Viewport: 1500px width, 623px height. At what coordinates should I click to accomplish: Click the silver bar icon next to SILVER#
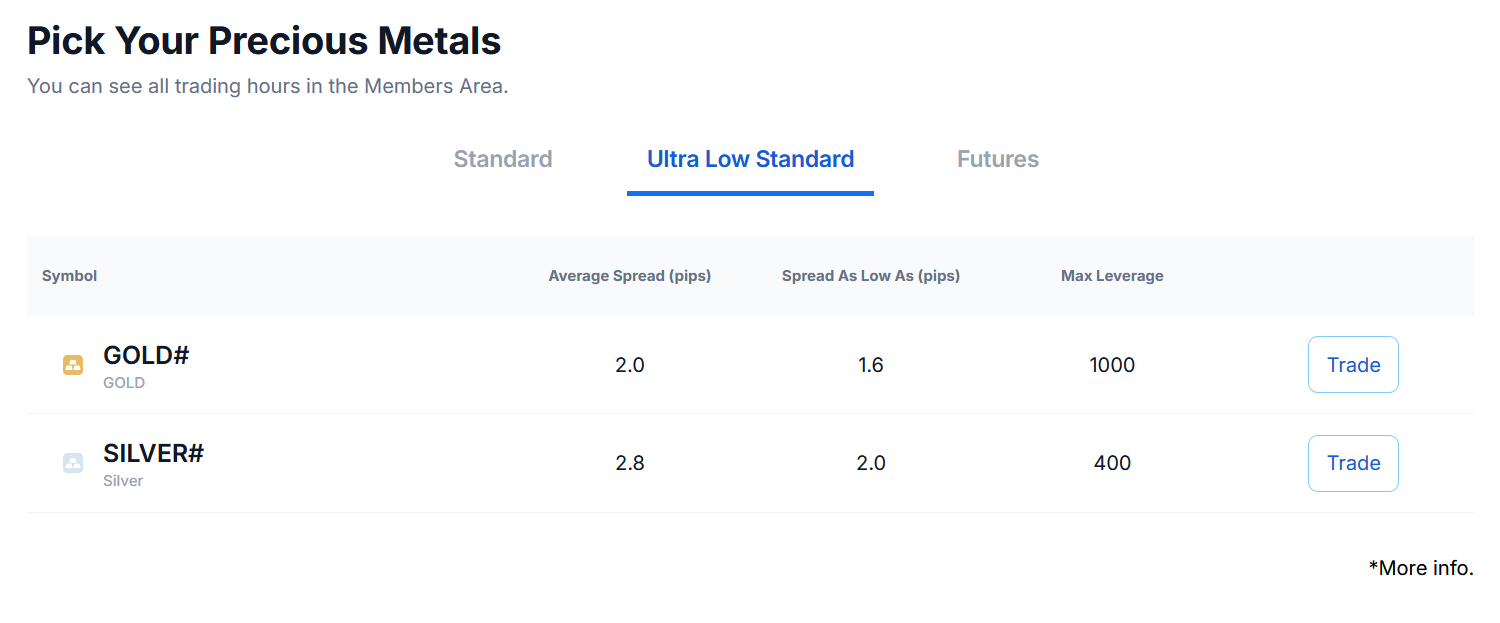tap(73, 463)
